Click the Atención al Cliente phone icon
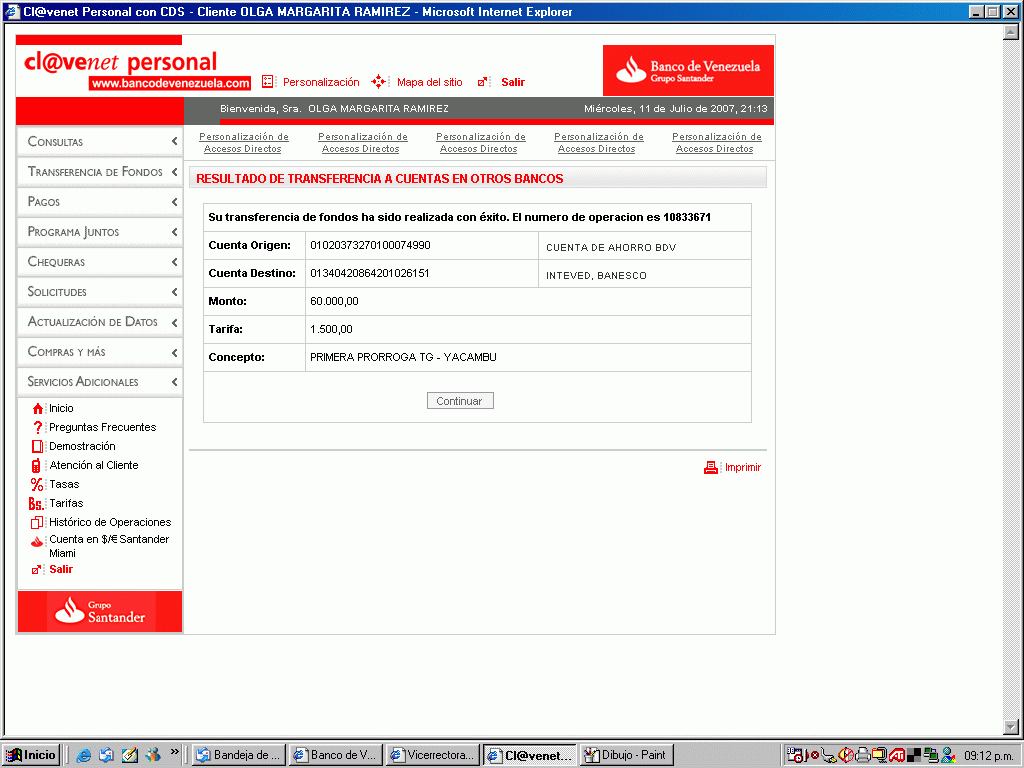The image size is (1024, 768). click(36, 466)
